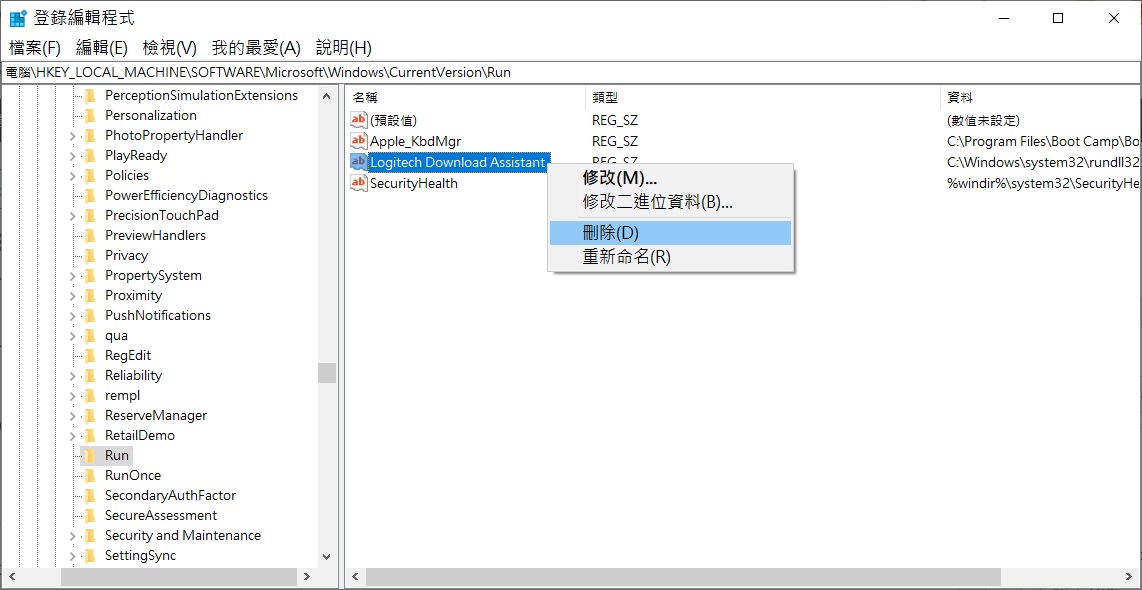
Task: Select the Apple_KbdMgr value name
Action: (x=415, y=141)
